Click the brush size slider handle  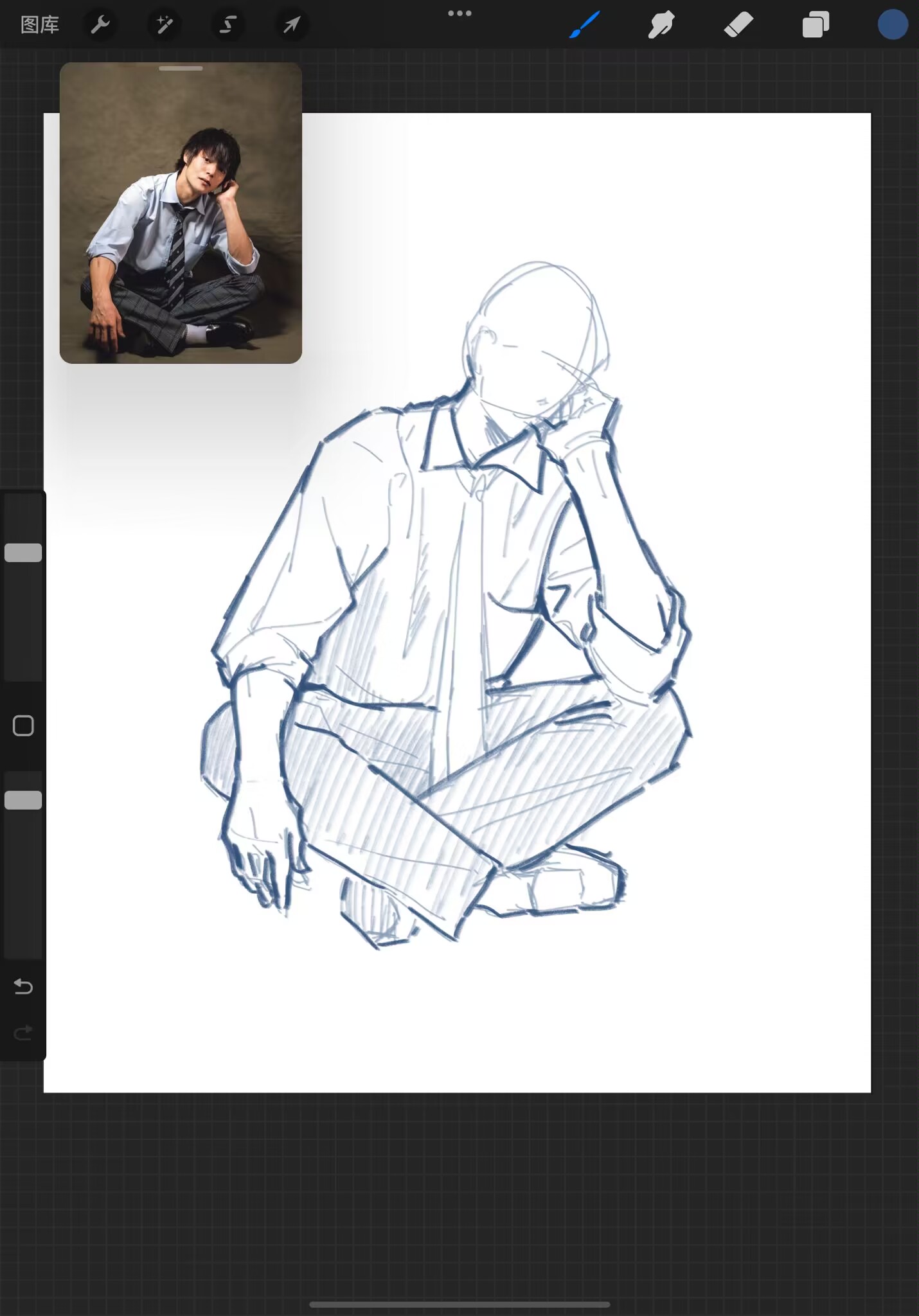[x=23, y=553]
